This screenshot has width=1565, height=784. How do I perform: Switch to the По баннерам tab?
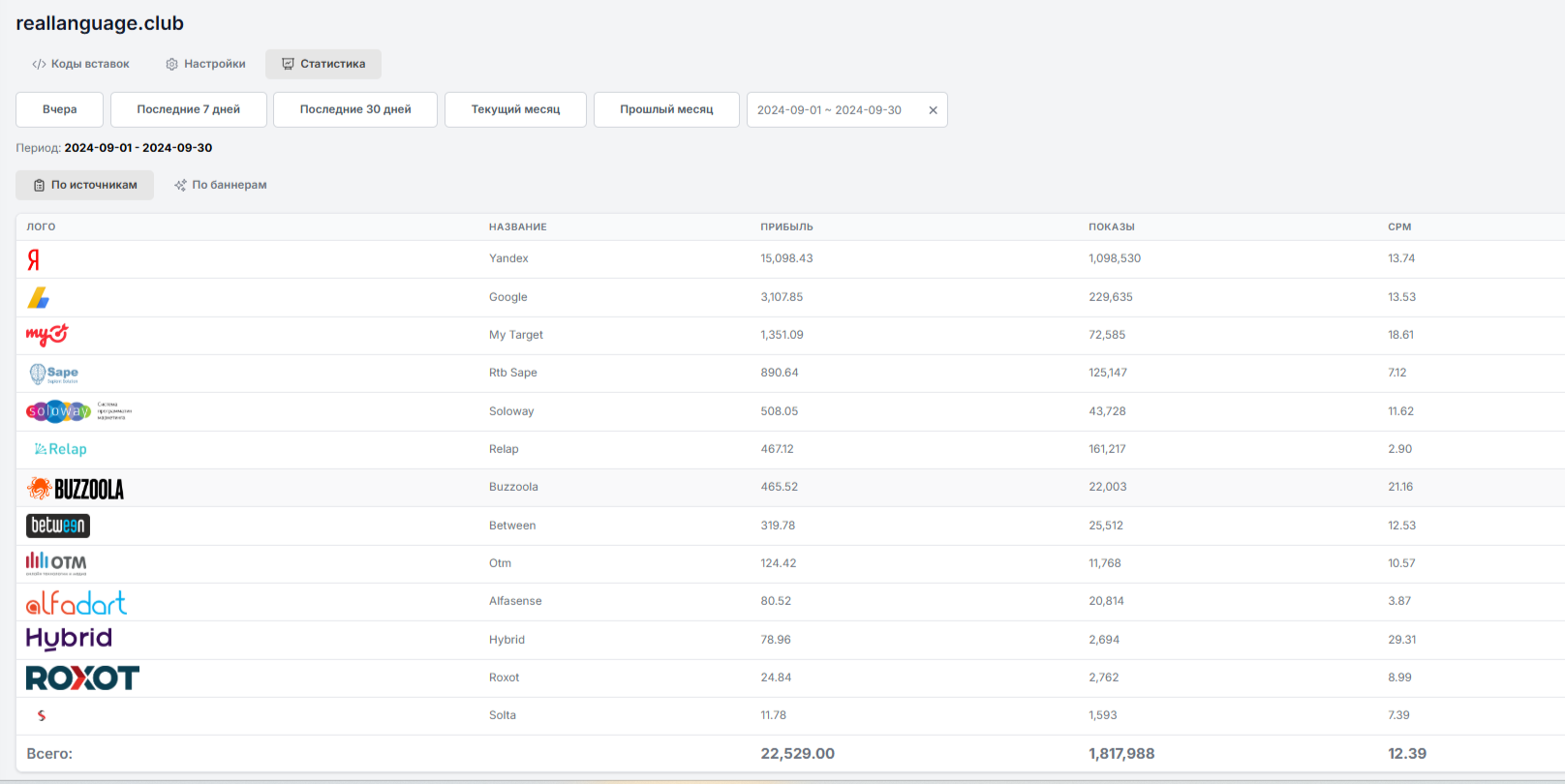coord(221,185)
